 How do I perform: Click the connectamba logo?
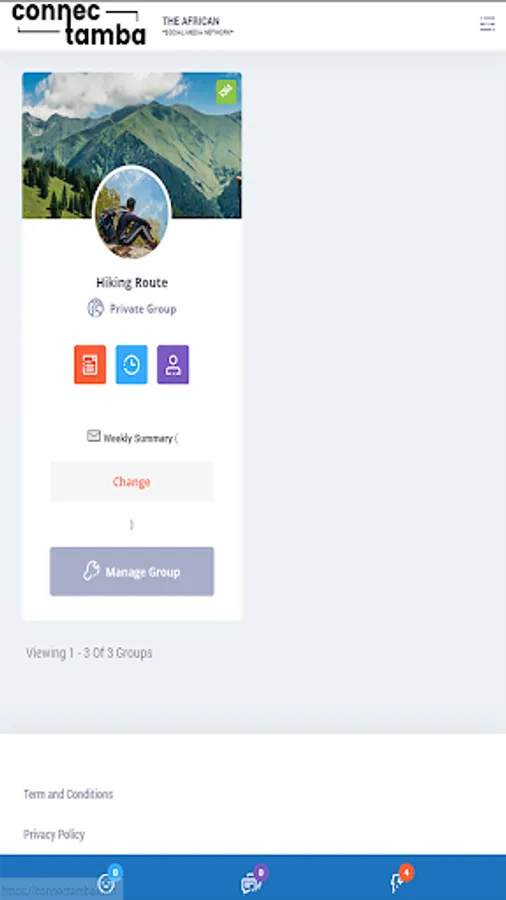coord(79,24)
